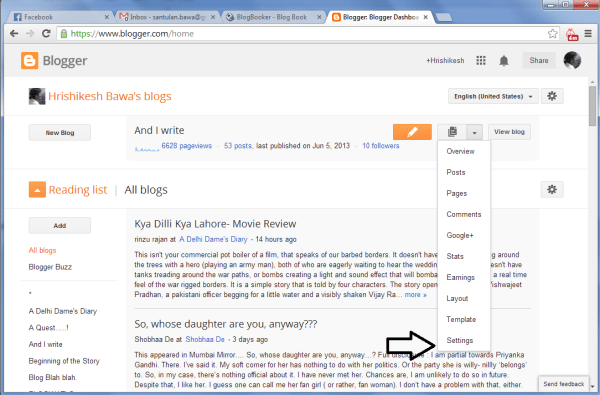Click the And I write blog title
This screenshot has width=600, height=395.
[159, 130]
